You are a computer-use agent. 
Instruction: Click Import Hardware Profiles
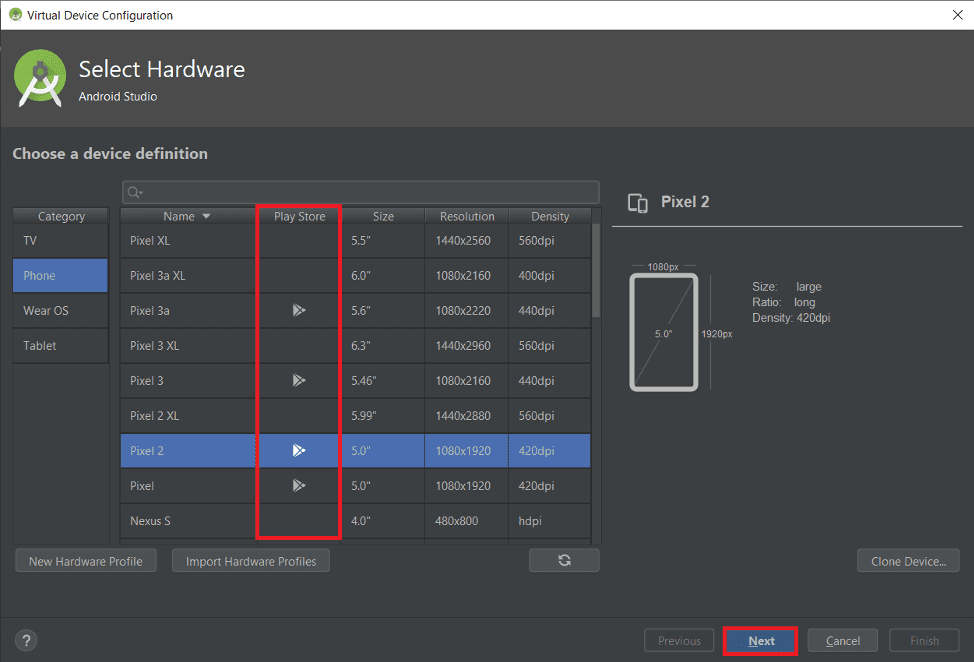coord(250,560)
